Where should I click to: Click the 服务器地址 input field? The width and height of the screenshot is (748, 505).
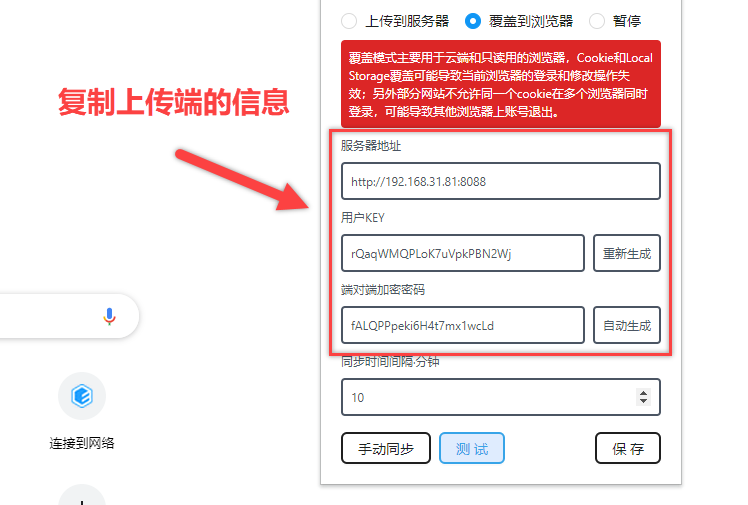501,181
